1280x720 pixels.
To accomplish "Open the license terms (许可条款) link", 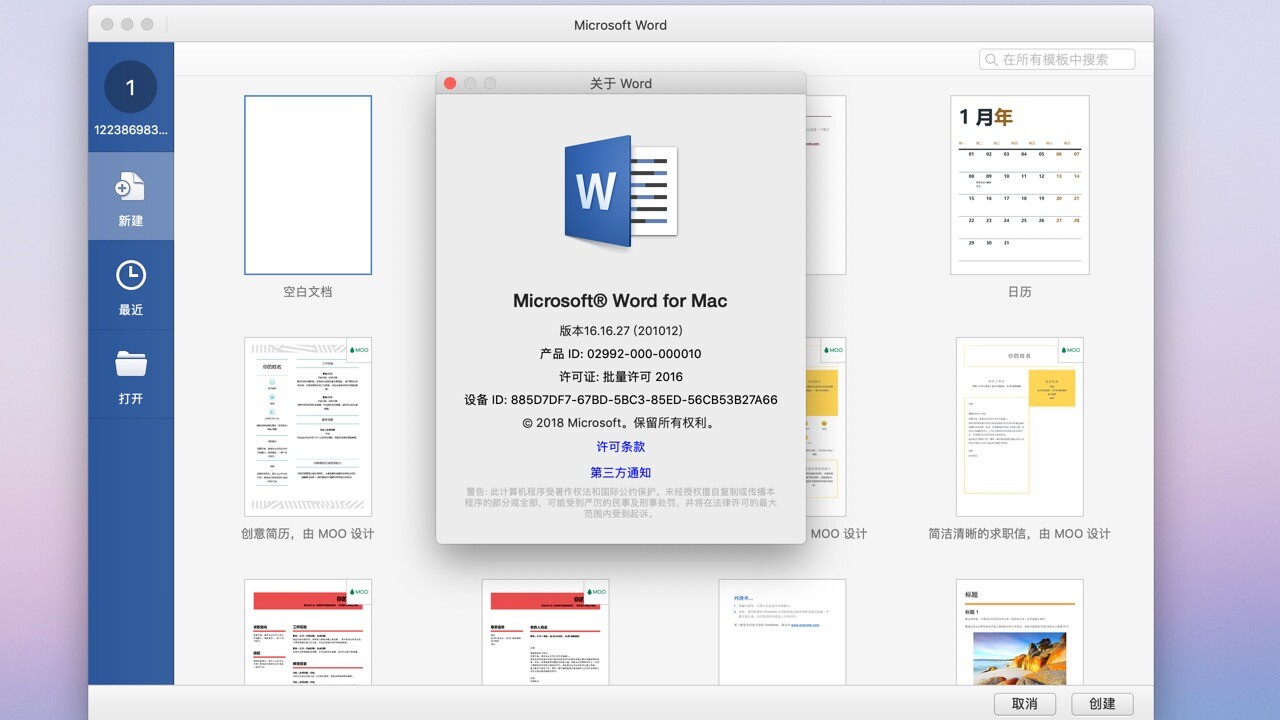I will 621,447.
